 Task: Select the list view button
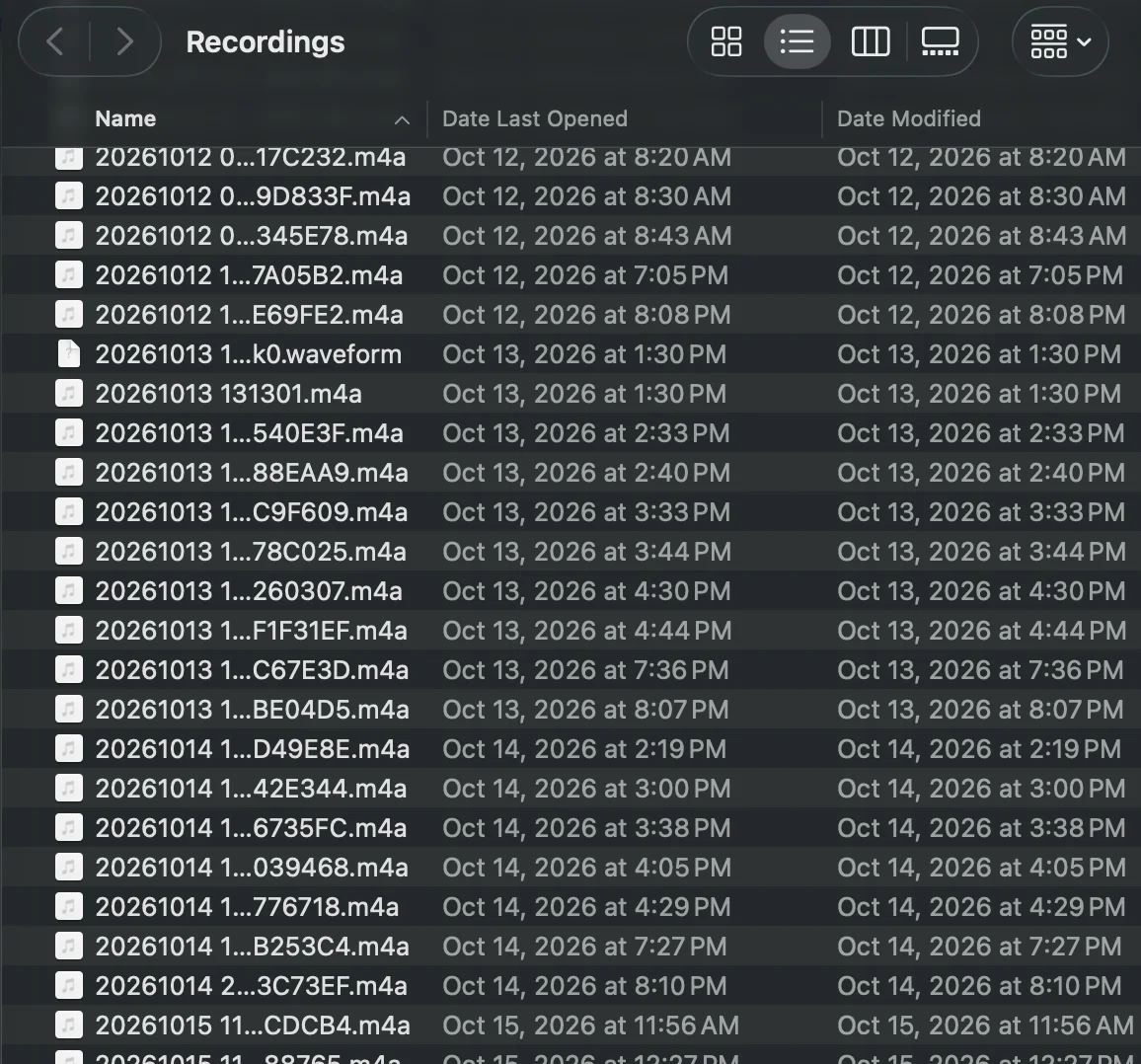[x=797, y=41]
